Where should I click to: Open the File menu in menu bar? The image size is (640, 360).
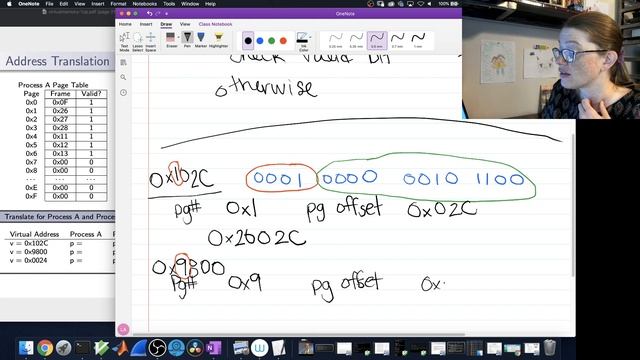click(49, 4)
